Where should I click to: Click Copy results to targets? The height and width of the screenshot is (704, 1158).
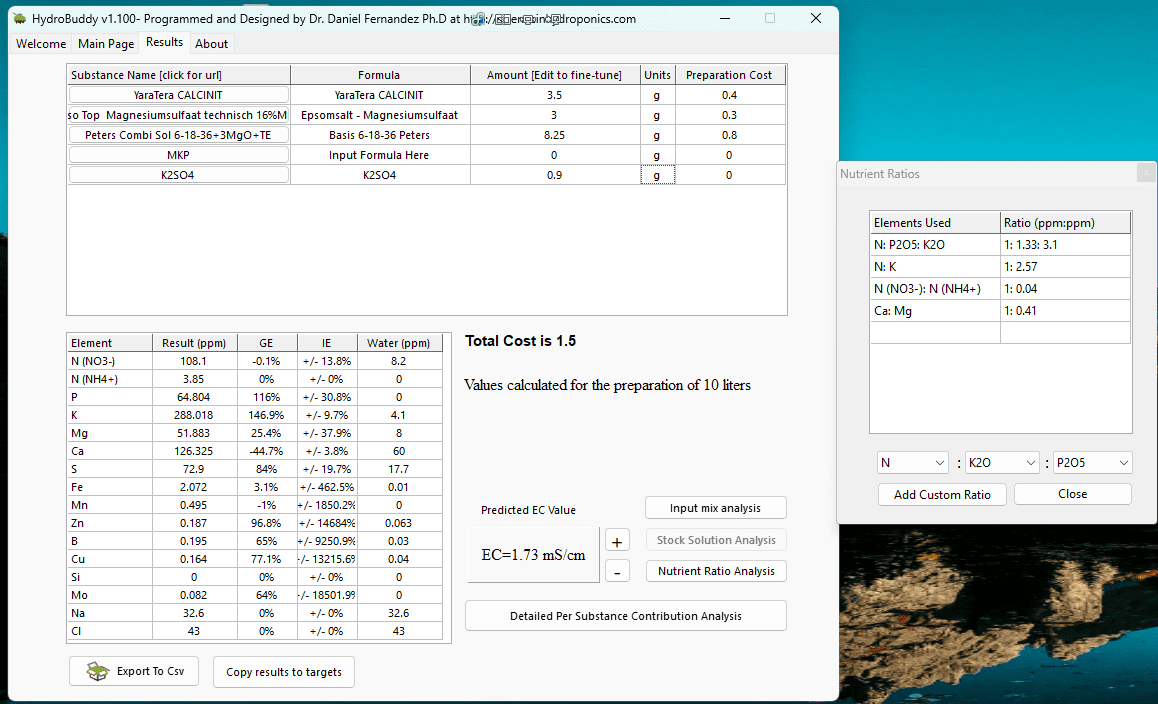pyautogui.click(x=284, y=671)
